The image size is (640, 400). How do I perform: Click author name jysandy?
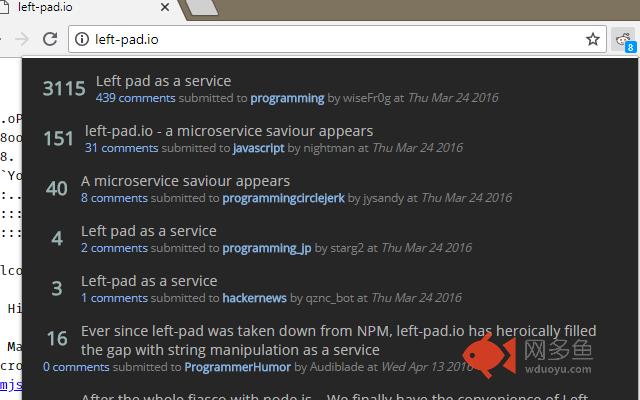pos(383,198)
